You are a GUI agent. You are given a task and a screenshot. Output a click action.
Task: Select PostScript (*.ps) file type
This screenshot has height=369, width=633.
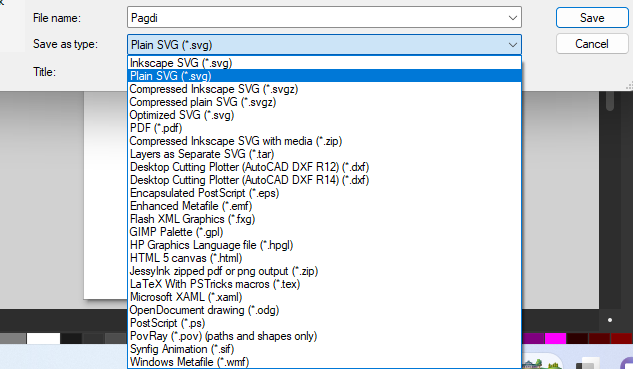[x=324, y=323]
